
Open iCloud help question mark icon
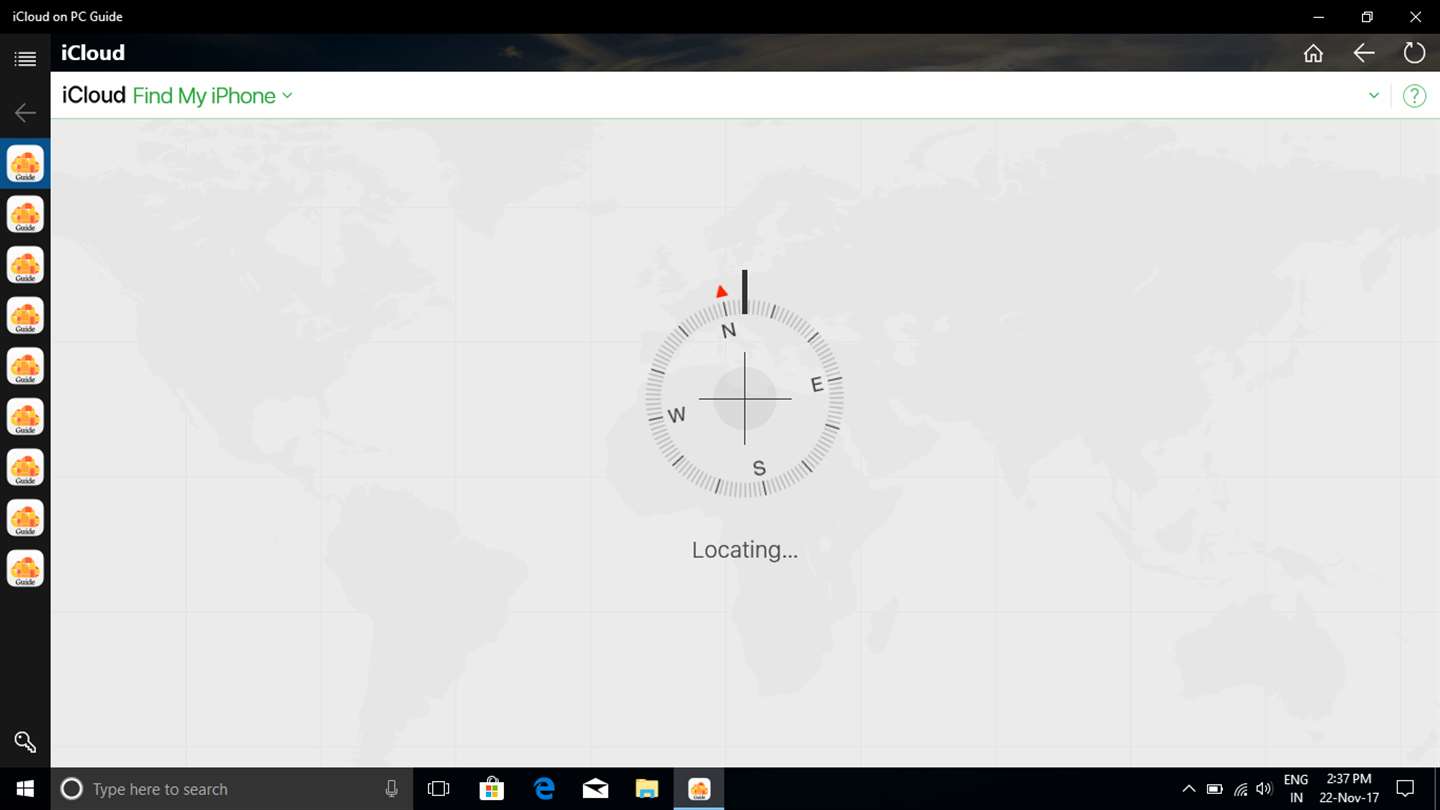(1414, 96)
